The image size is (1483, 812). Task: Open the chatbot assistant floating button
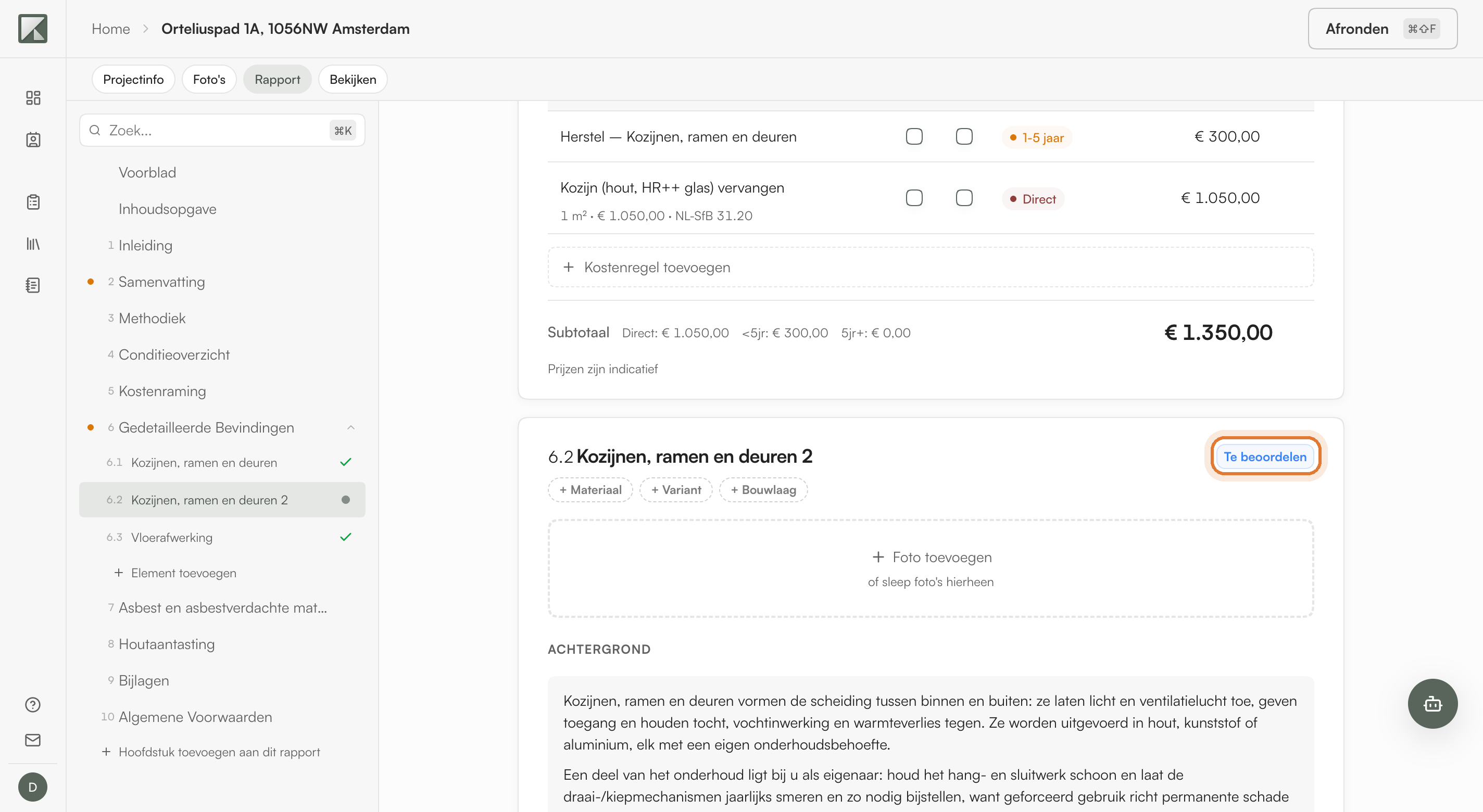pyautogui.click(x=1432, y=704)
